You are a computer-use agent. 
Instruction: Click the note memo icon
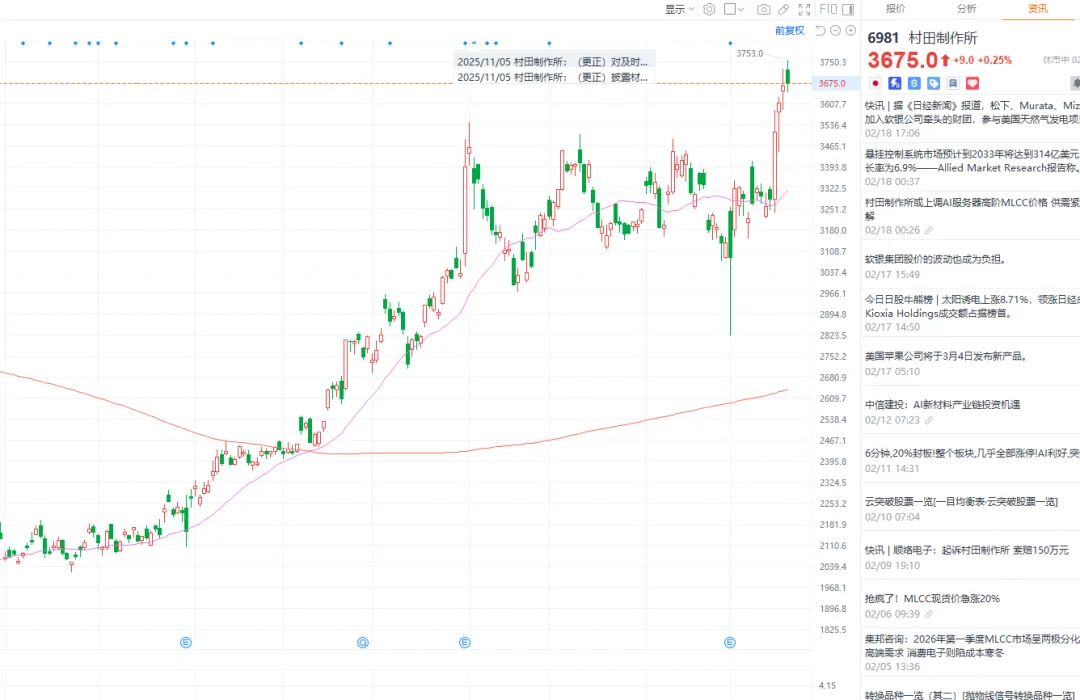coord(953,83)
